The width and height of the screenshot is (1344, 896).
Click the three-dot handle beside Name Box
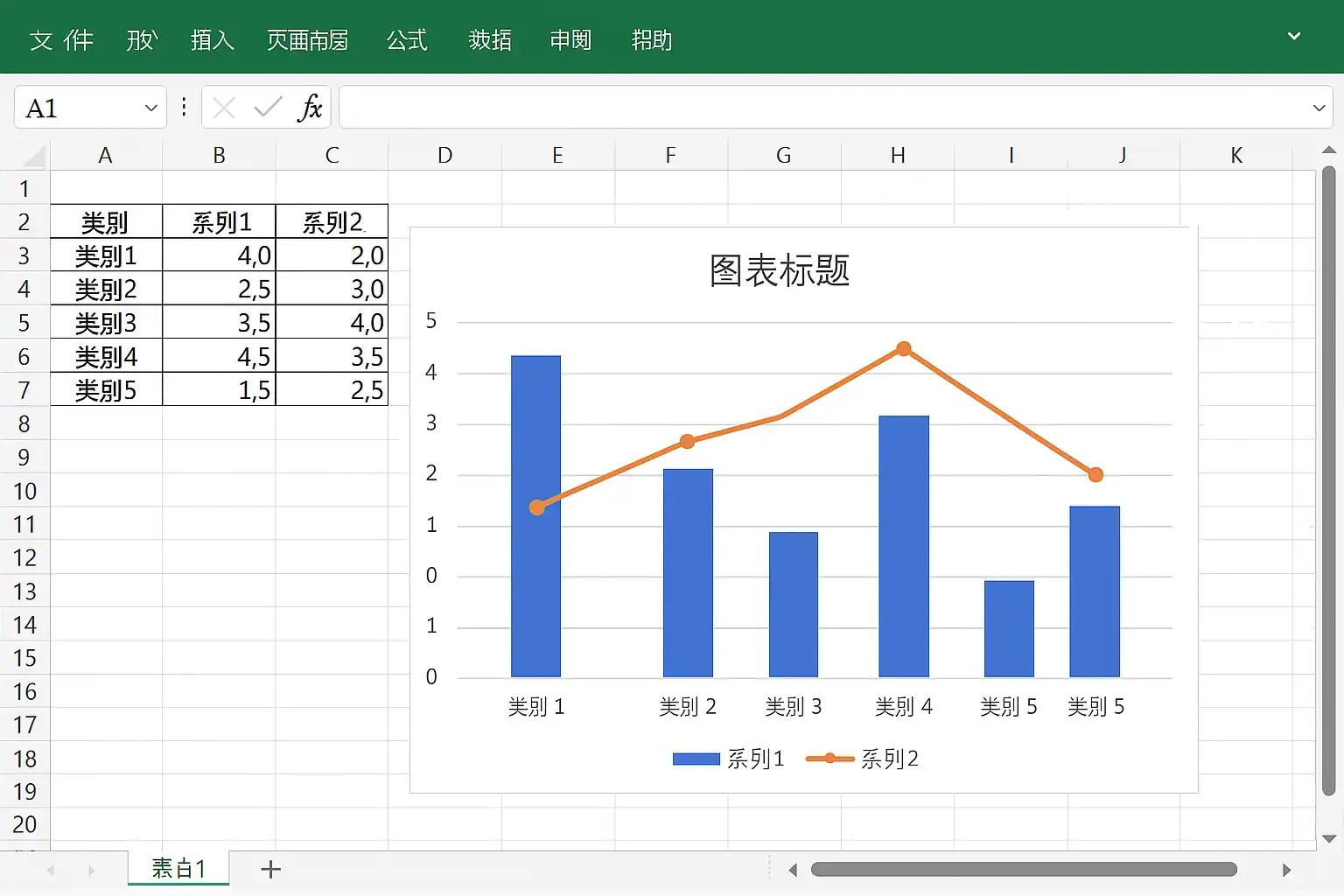(x=184, y=107)
